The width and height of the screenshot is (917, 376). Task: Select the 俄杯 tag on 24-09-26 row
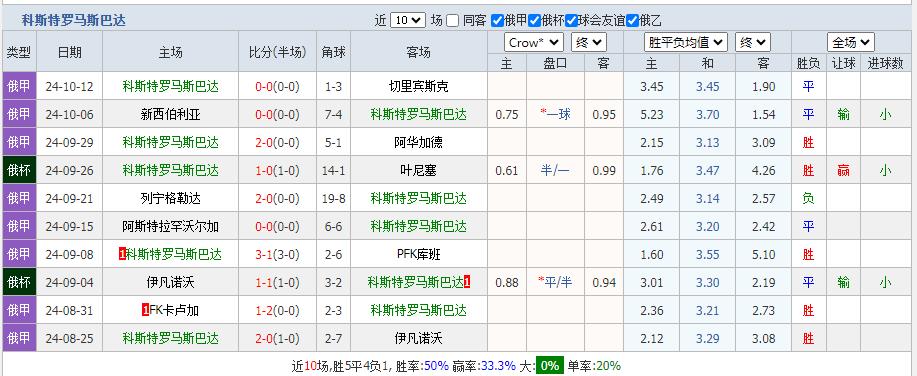pos(19,171)
